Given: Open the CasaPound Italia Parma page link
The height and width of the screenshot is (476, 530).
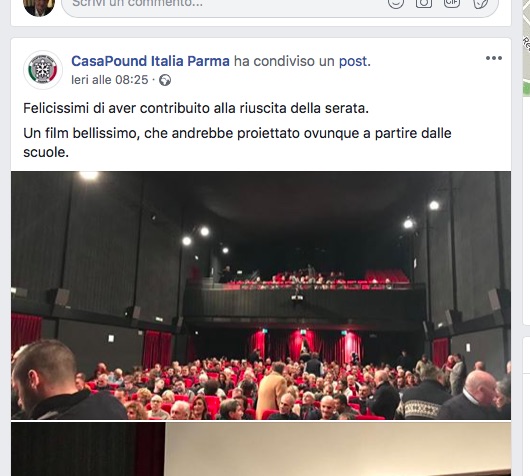Looking at the screenshot, I should click(150, 61).
